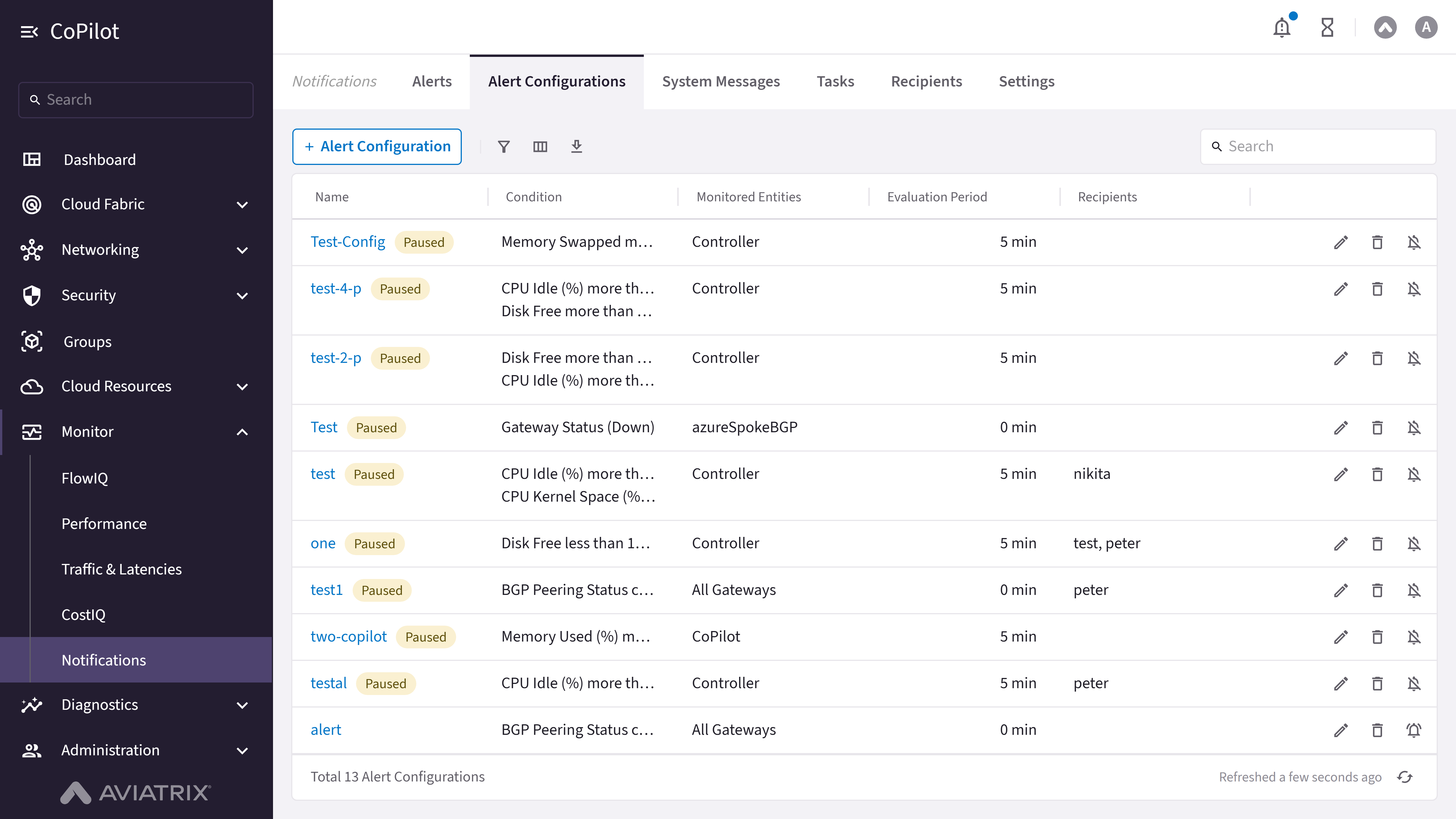
Task: Open the user avatar A menu
Action: 1426,27
